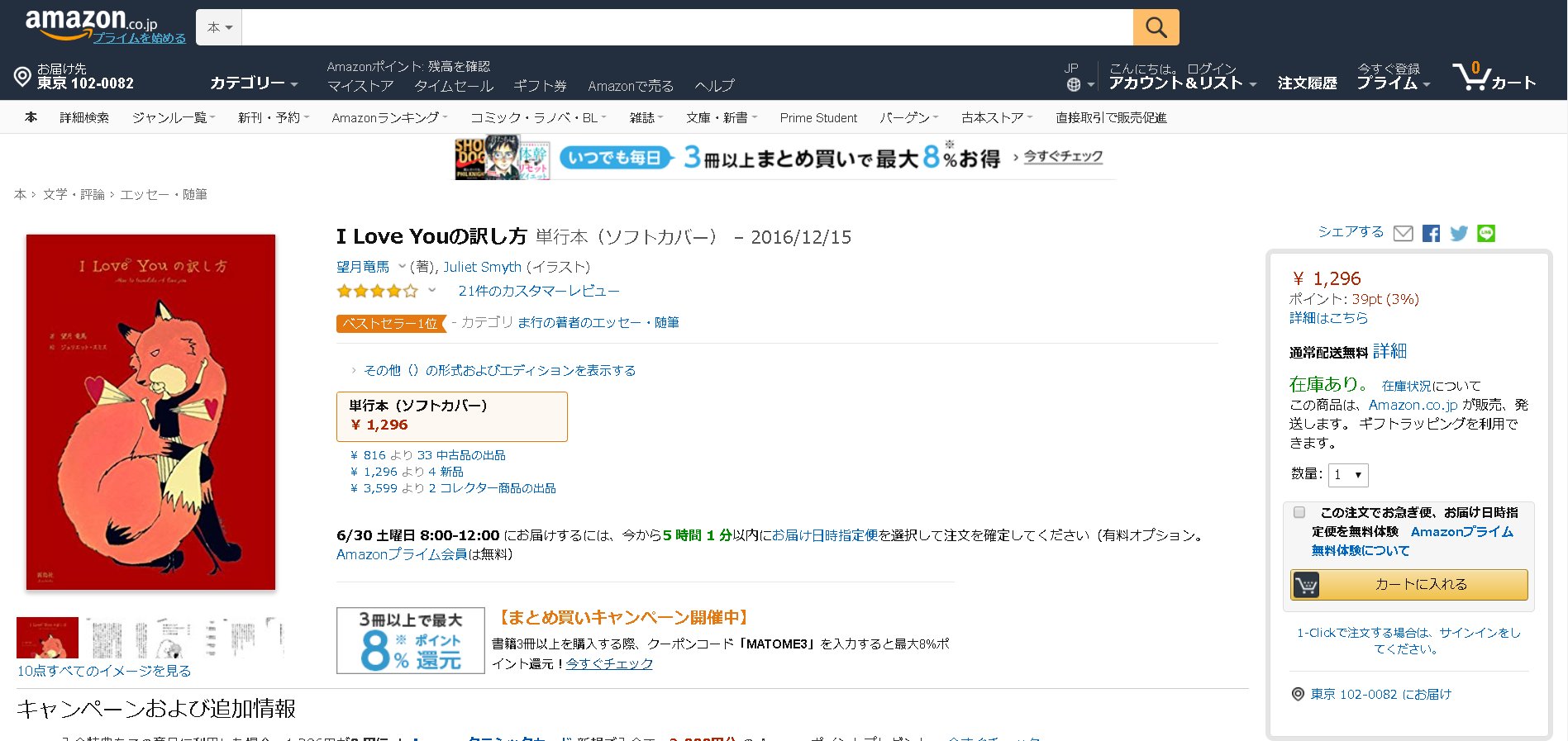This screenshot has height=741, width=1568.
Task: Click main red book cover image
Action: pyautogui.click(x=150, y=411)
